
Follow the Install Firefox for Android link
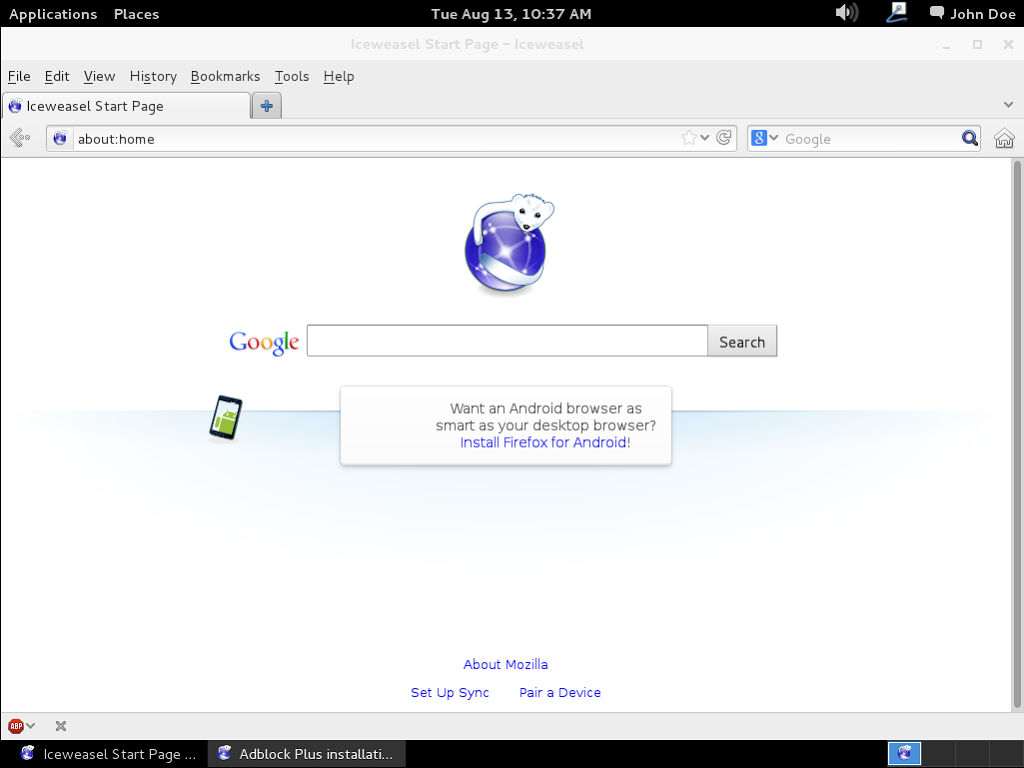543,442
